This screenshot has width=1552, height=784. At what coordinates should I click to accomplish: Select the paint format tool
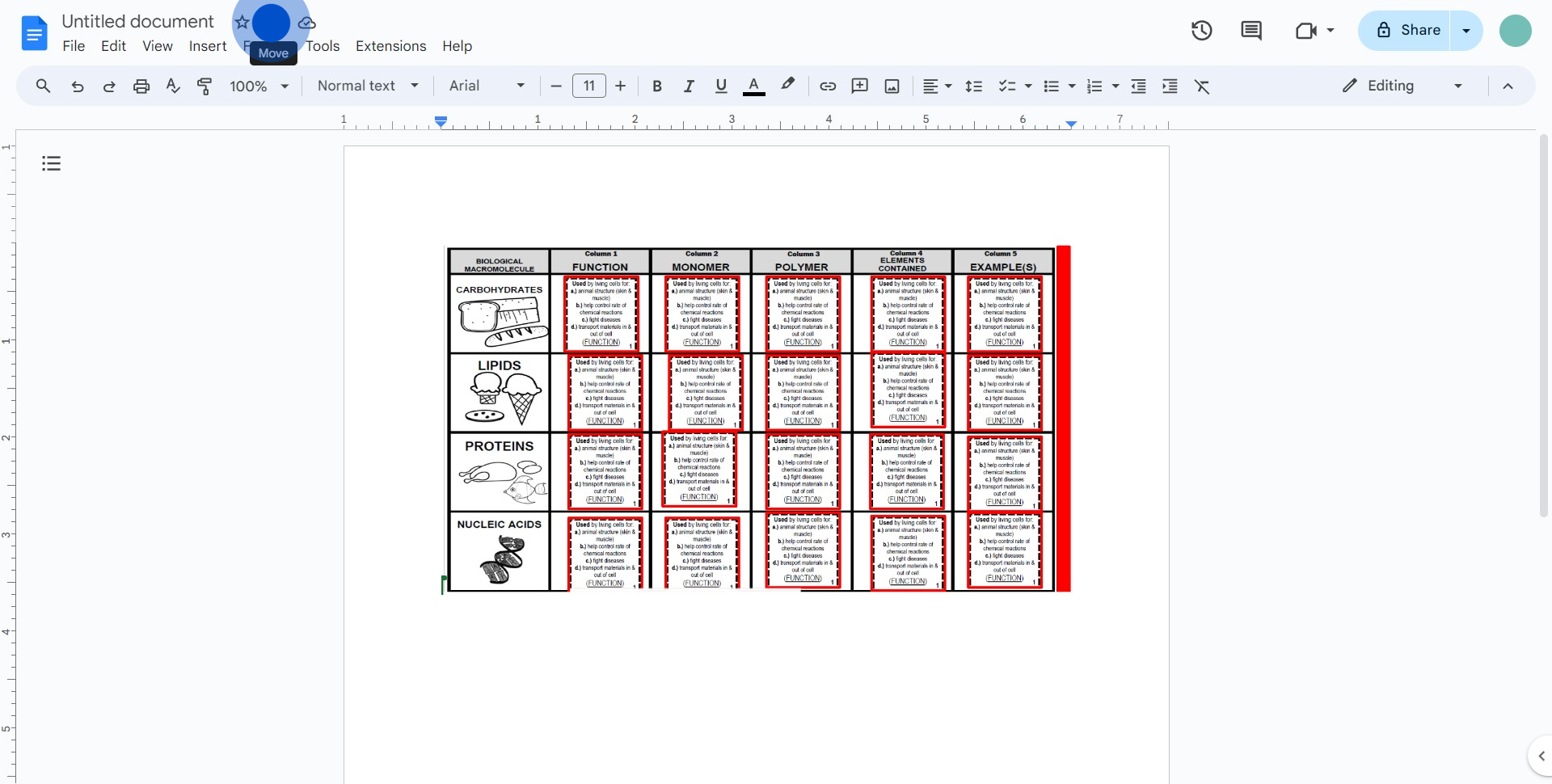pyautogui.click(x=205, y=86)
